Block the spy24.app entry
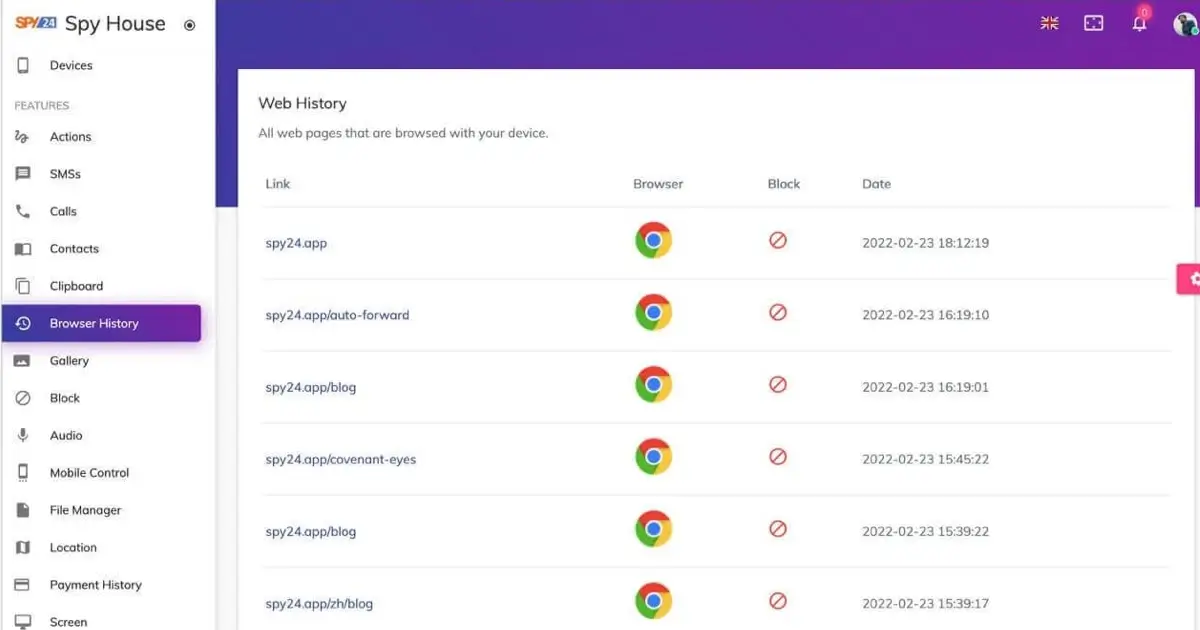This screenshot has width=1200, height=630. tap(778, 241)
